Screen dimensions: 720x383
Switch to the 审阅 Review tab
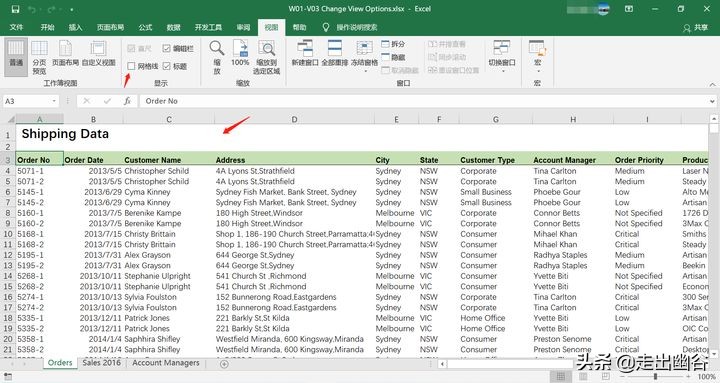(x=243, y=27)
